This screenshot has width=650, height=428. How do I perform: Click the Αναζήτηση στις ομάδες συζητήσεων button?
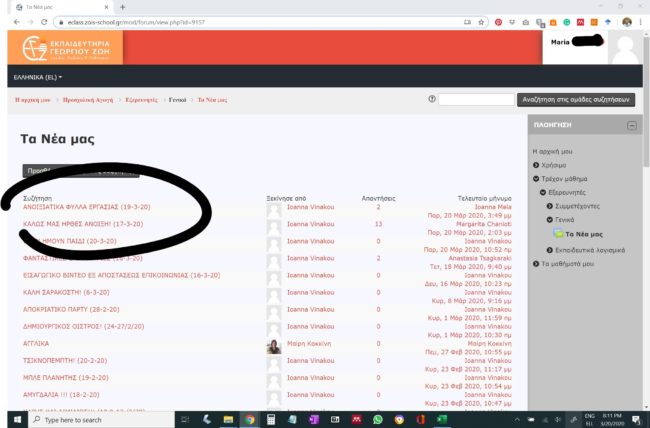point(576,100)
